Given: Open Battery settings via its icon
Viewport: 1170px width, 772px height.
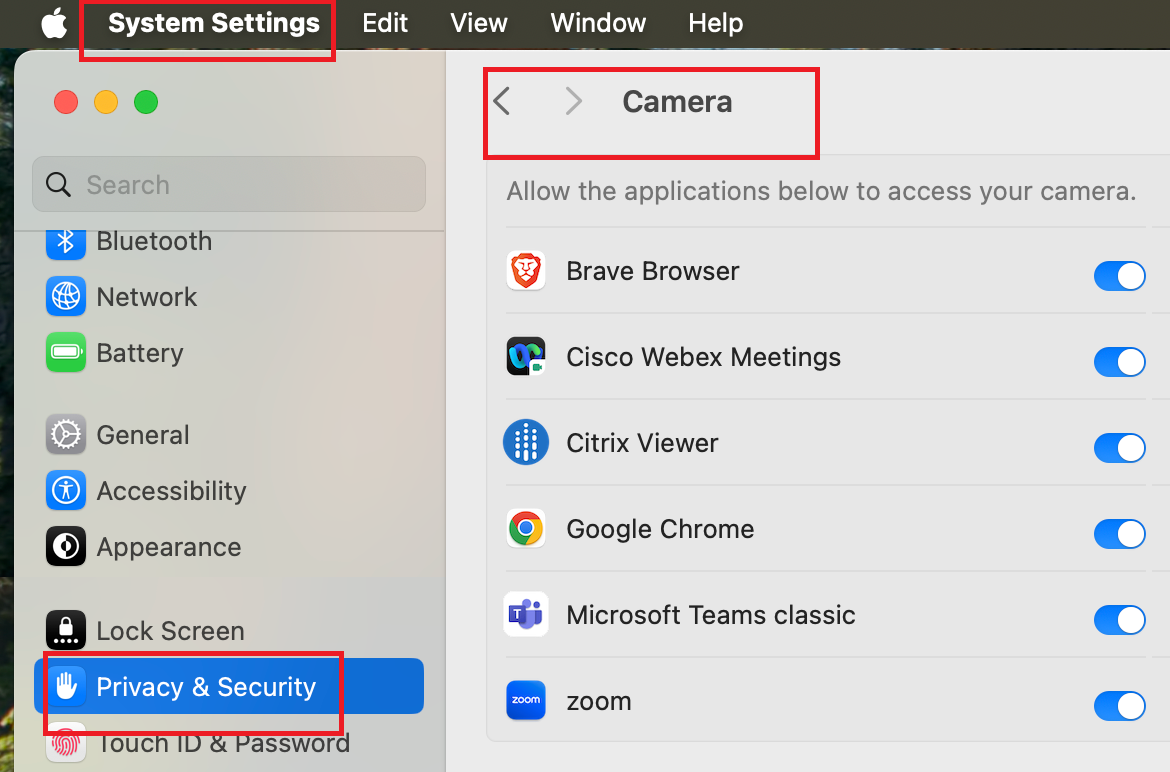Looking at the screenshot, I should click(x=66, y=352).
